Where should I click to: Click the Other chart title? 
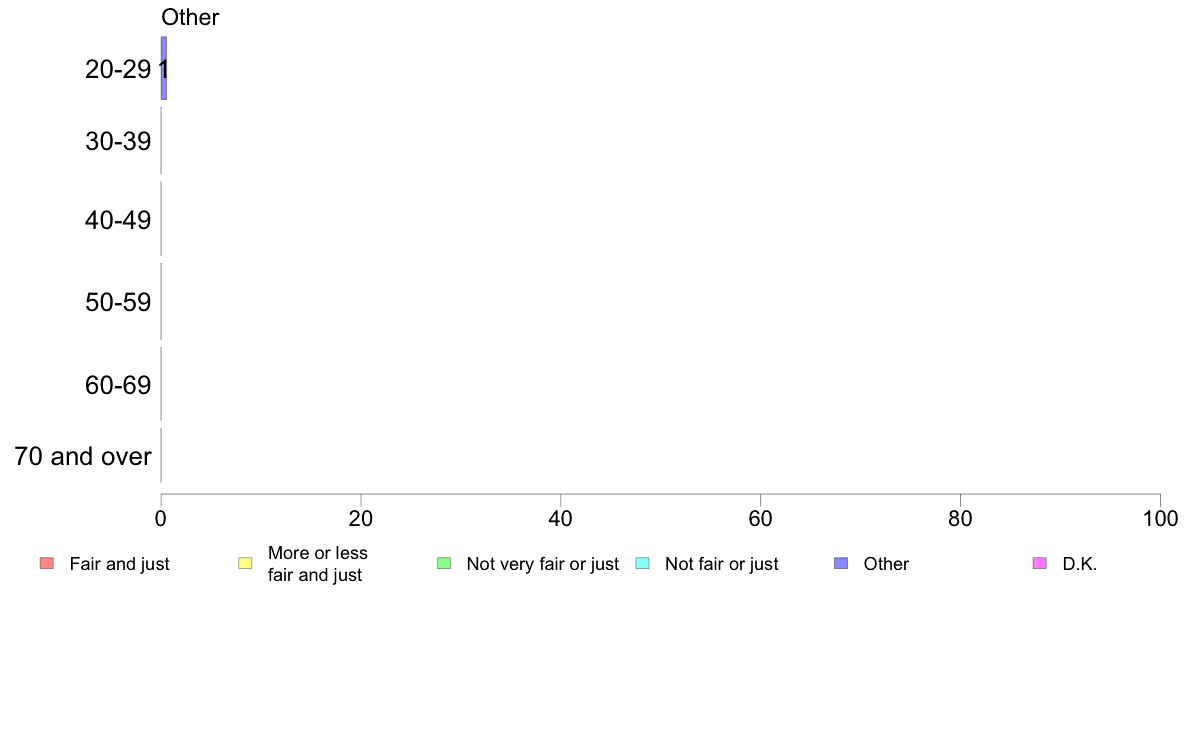(x=190, y=17)
